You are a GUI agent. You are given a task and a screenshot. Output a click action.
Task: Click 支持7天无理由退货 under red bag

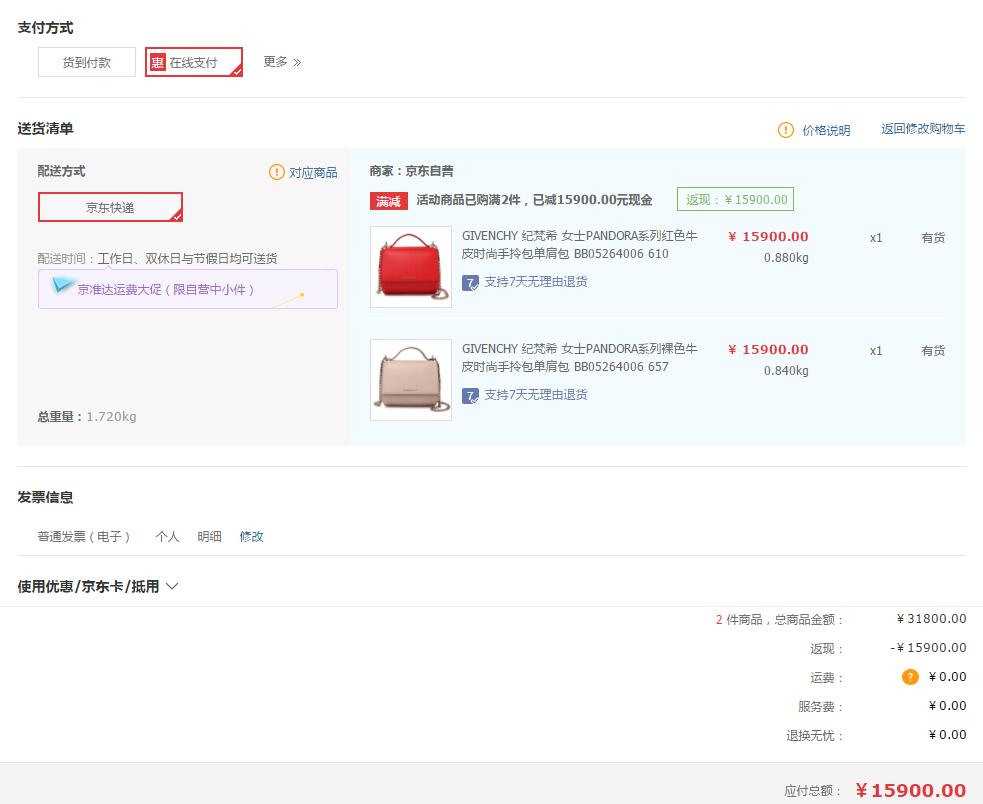tap(536, 282)
